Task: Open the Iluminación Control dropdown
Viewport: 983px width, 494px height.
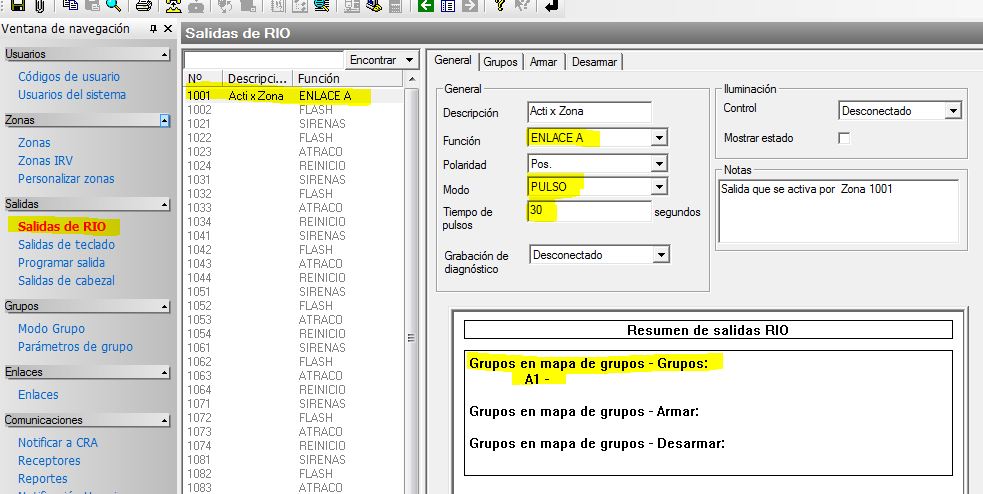Action: pyautogui.click(x=953, y=111)
